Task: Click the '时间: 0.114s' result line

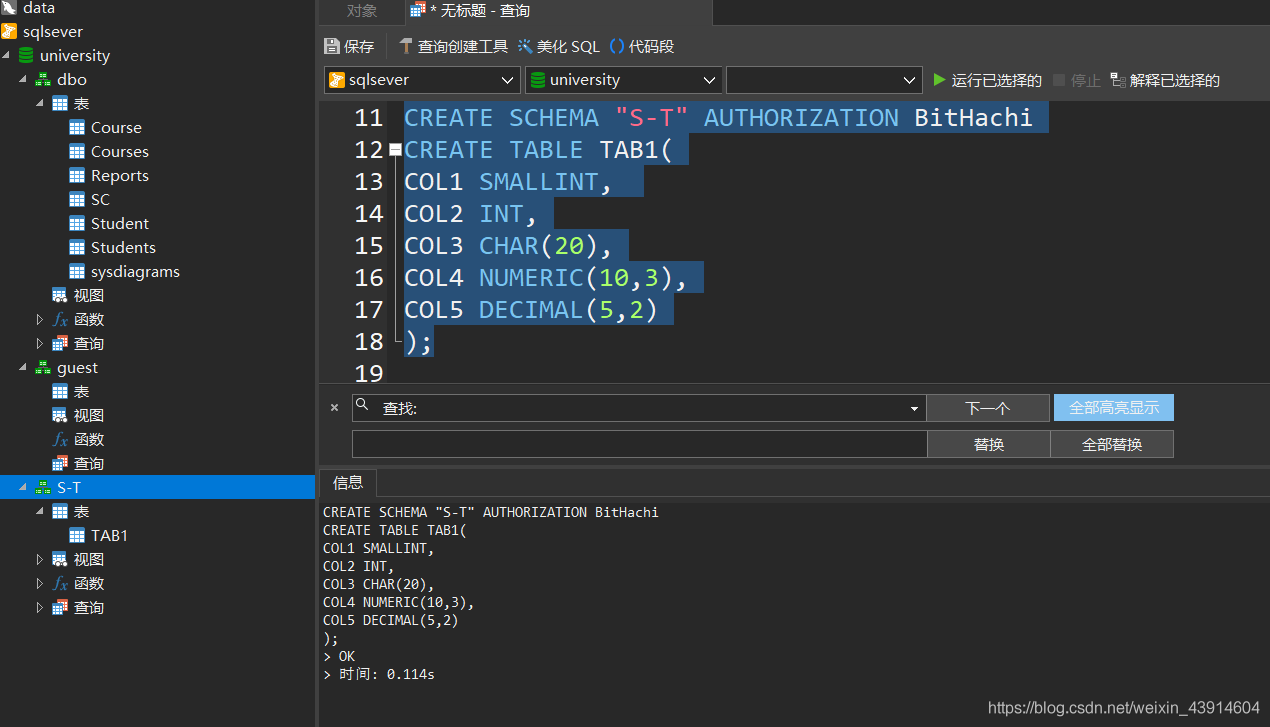Action: [379, 675]
